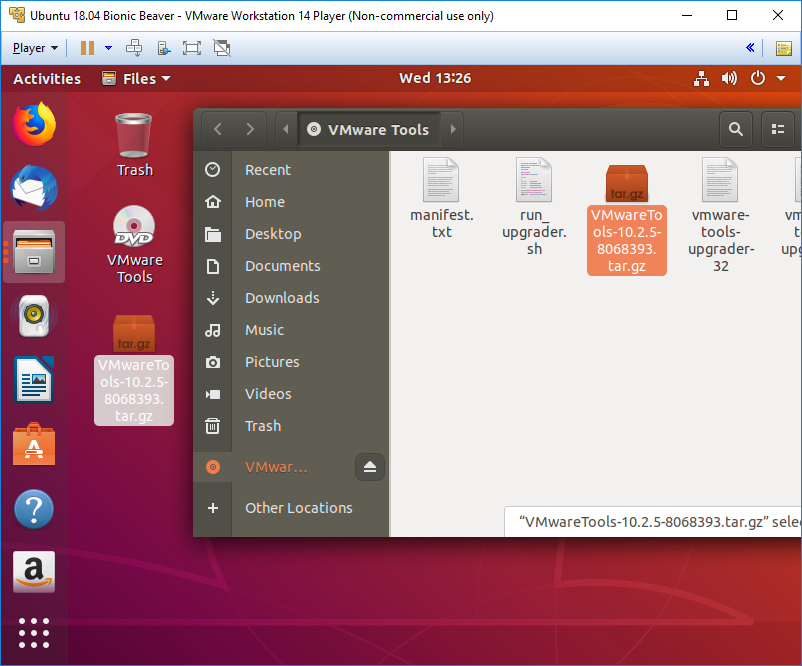The image size is (802, 666).
Task: Launch LibreOffice Writer from the dock
Action: [34, 380]
